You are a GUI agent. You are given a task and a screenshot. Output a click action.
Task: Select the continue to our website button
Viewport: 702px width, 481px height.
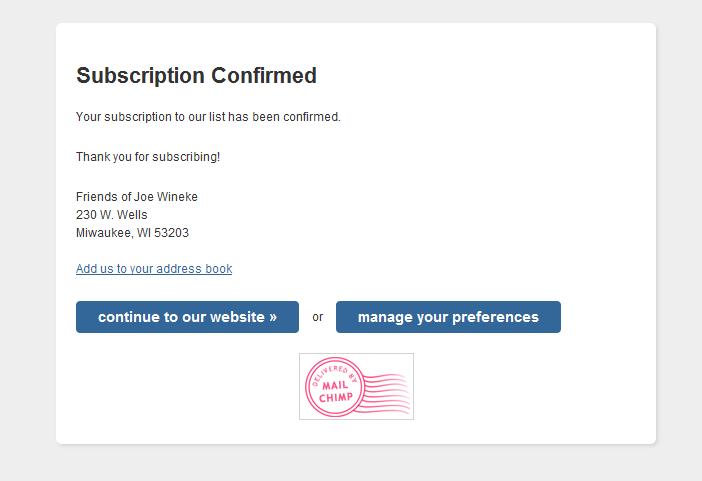click(187, 317)
